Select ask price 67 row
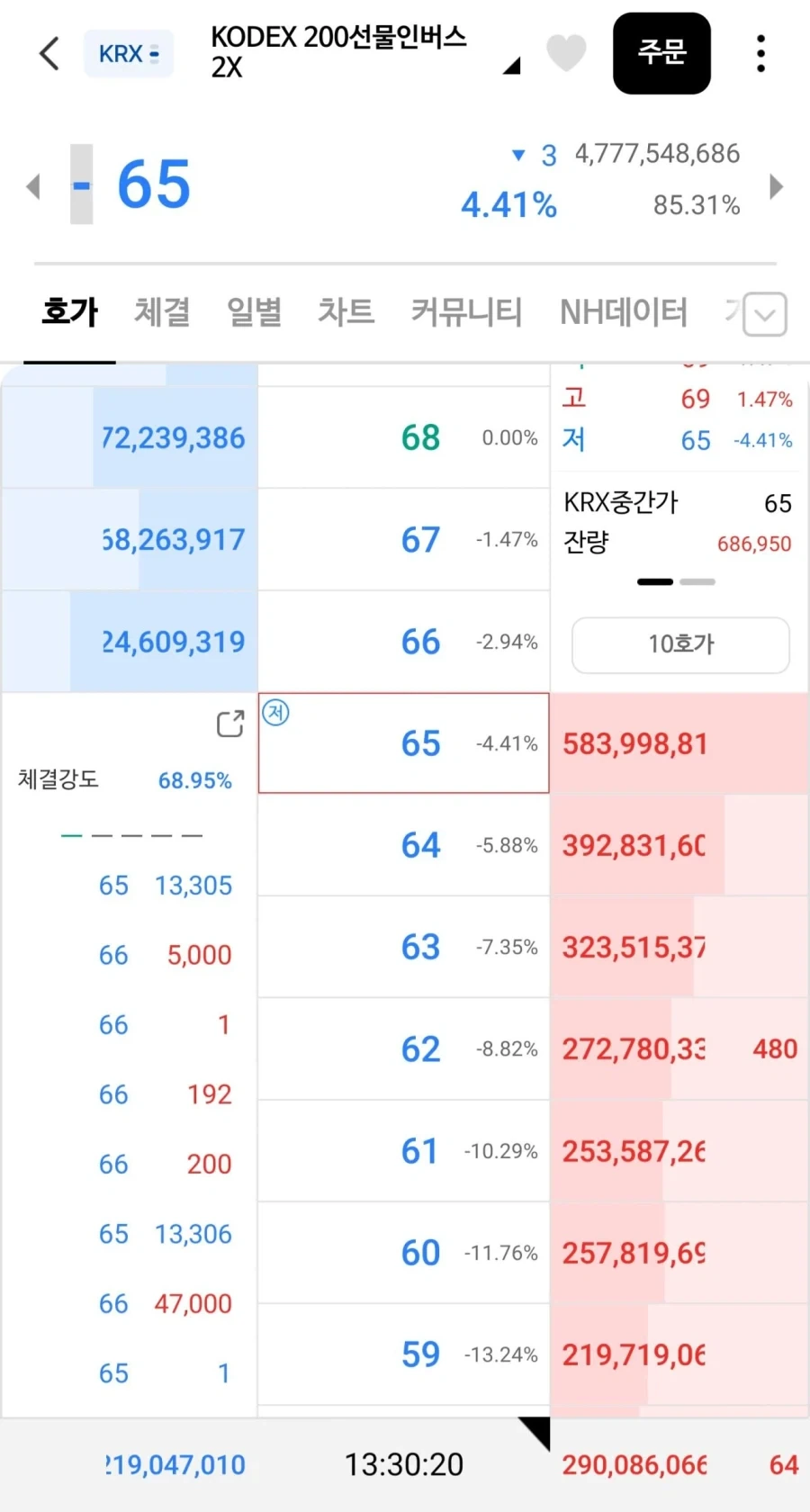The width and height of the screenshot is (810, 1512). coord(403,539)
